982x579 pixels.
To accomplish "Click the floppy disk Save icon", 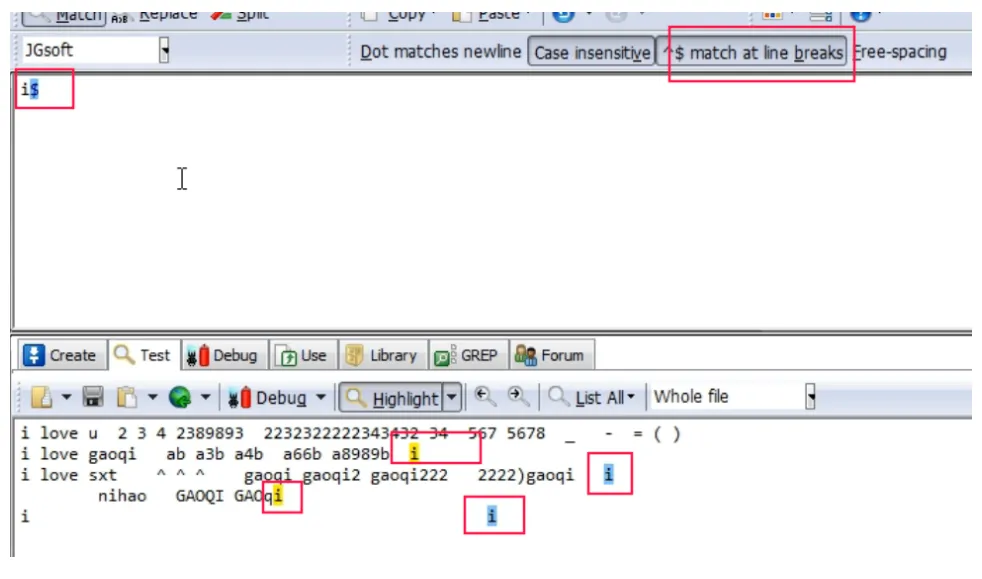I will tap(93, 397).
